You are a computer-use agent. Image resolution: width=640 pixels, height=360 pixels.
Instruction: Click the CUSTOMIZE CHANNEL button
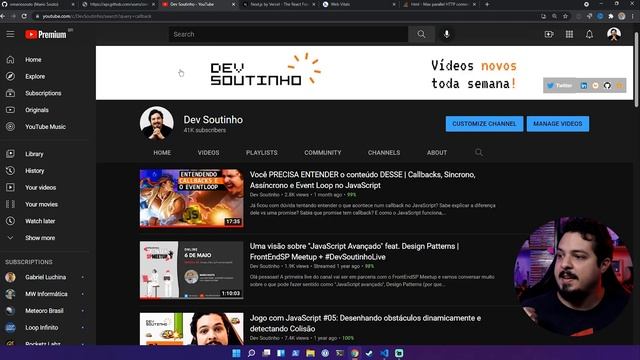(x=484, y=124)
